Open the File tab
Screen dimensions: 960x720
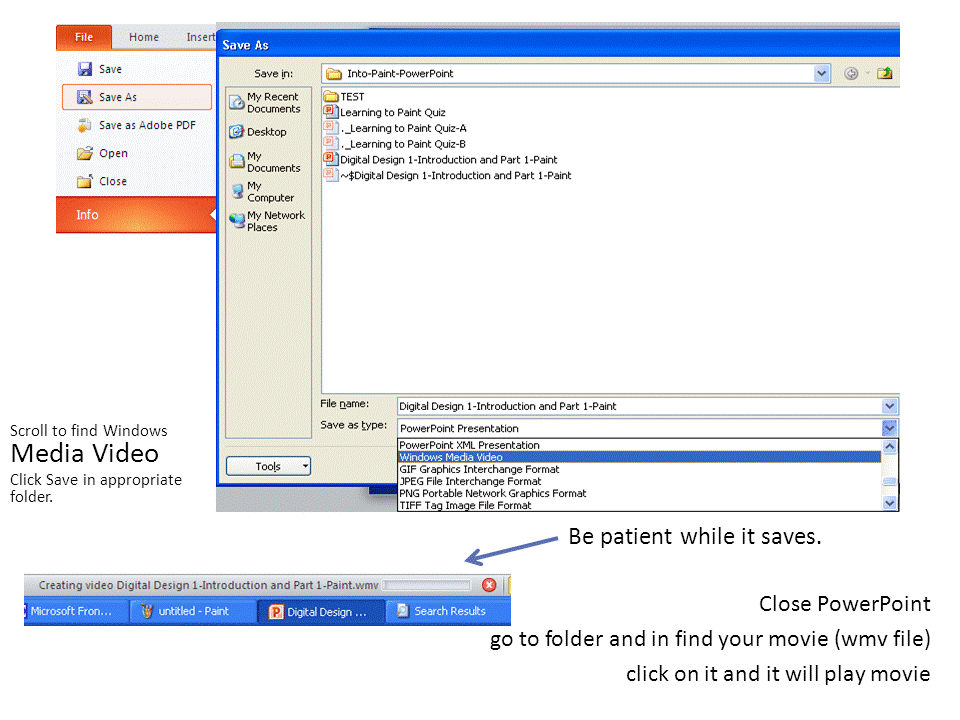click(84, 37)
